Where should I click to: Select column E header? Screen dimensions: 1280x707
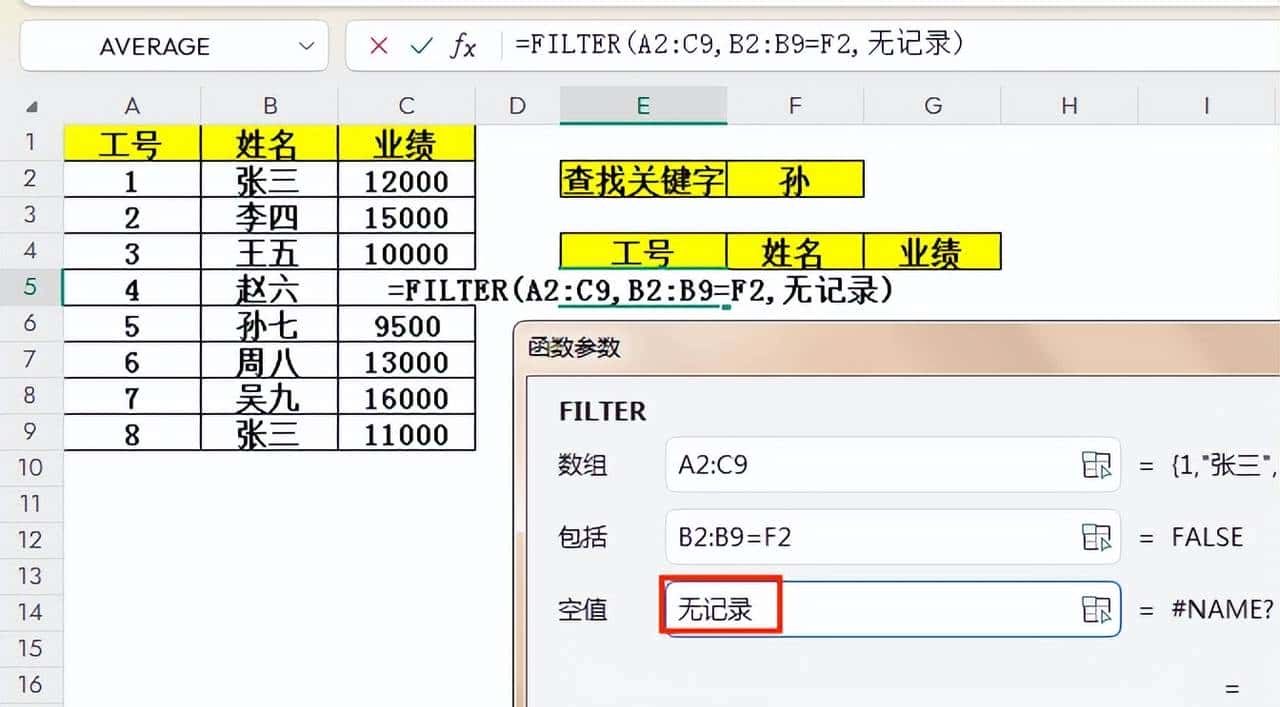[643, 105]
